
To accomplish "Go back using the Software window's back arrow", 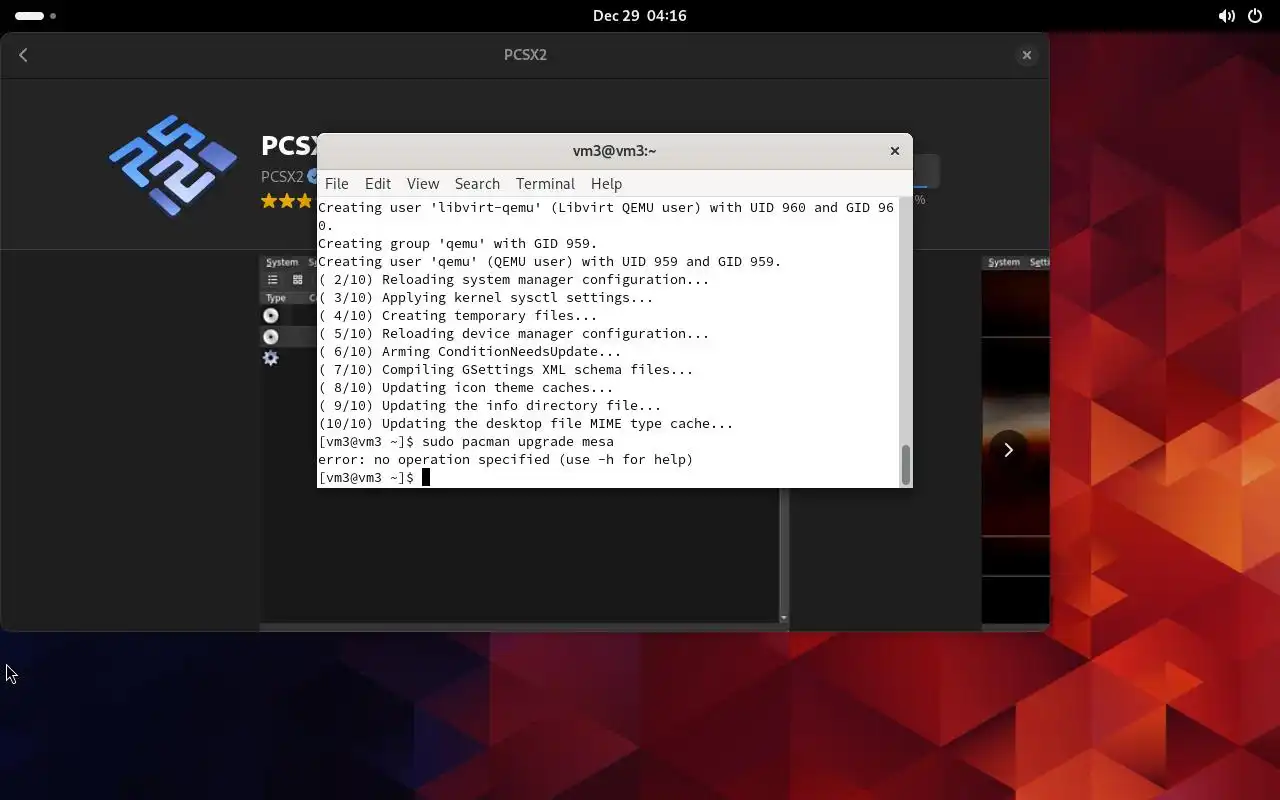I will [x=23, y=55].
